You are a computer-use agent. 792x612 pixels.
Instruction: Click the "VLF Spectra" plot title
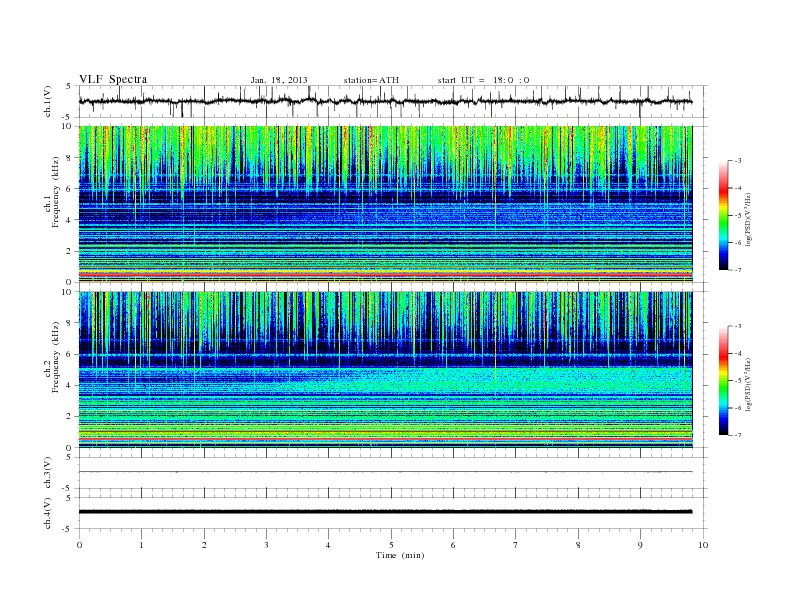coord(113,79)
